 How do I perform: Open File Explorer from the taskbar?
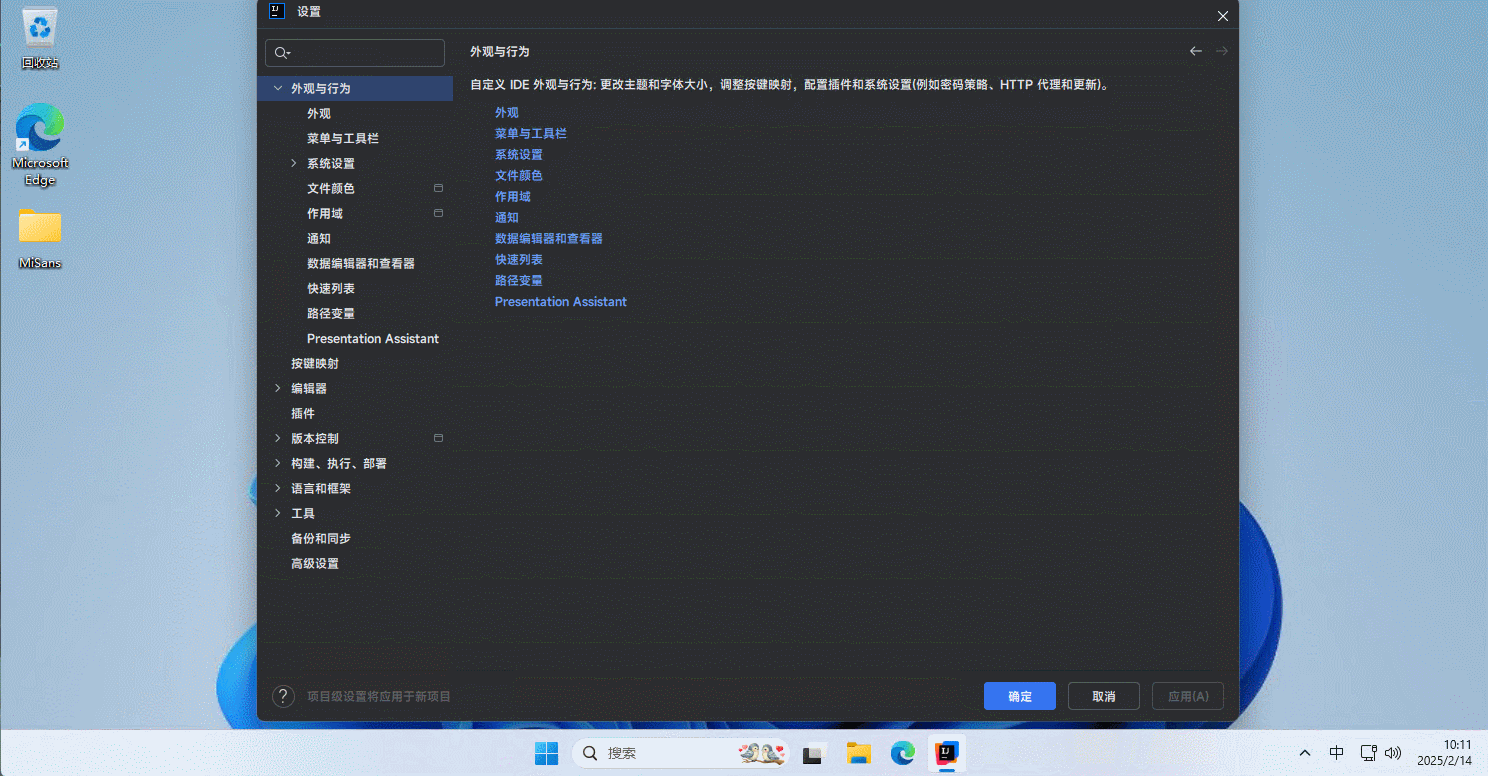pyautogui.click(x=858, y=753)
